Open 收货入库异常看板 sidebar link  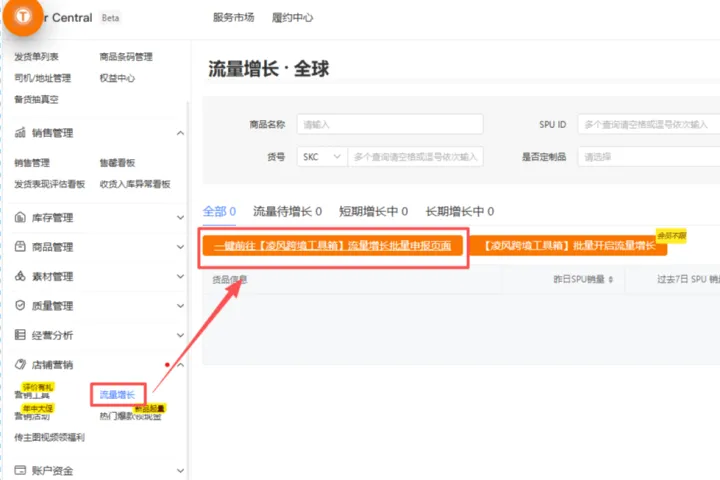135,184
